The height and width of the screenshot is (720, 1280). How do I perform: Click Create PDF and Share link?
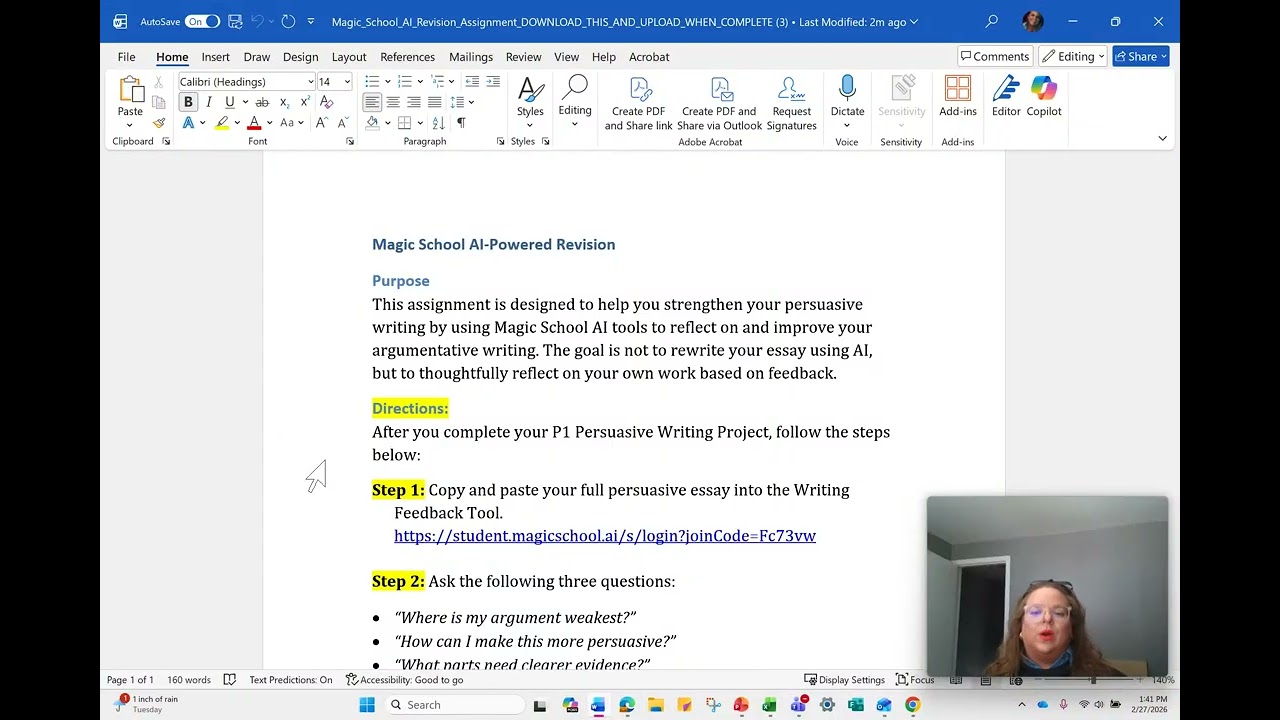638,104
